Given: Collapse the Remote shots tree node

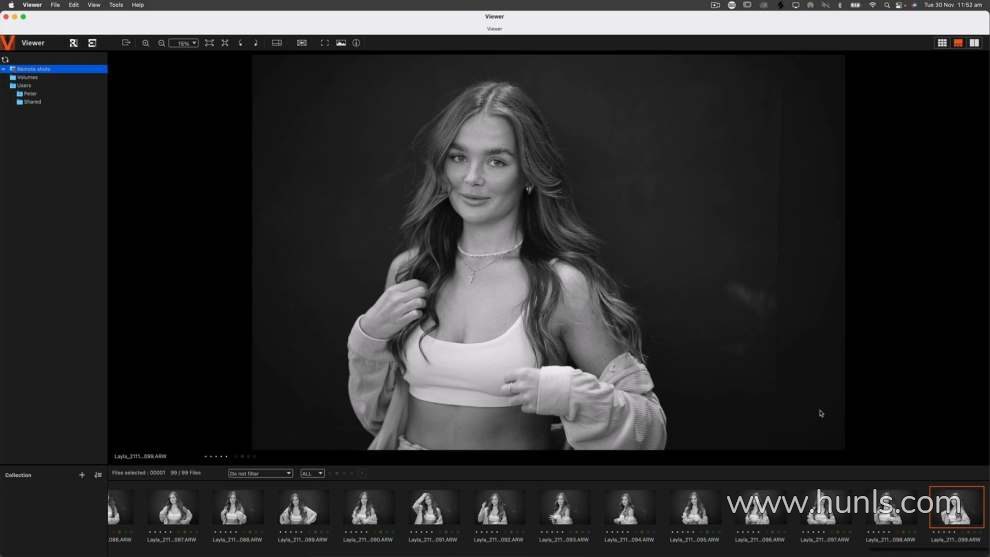Looking at the screenshot, I should 4,69.
